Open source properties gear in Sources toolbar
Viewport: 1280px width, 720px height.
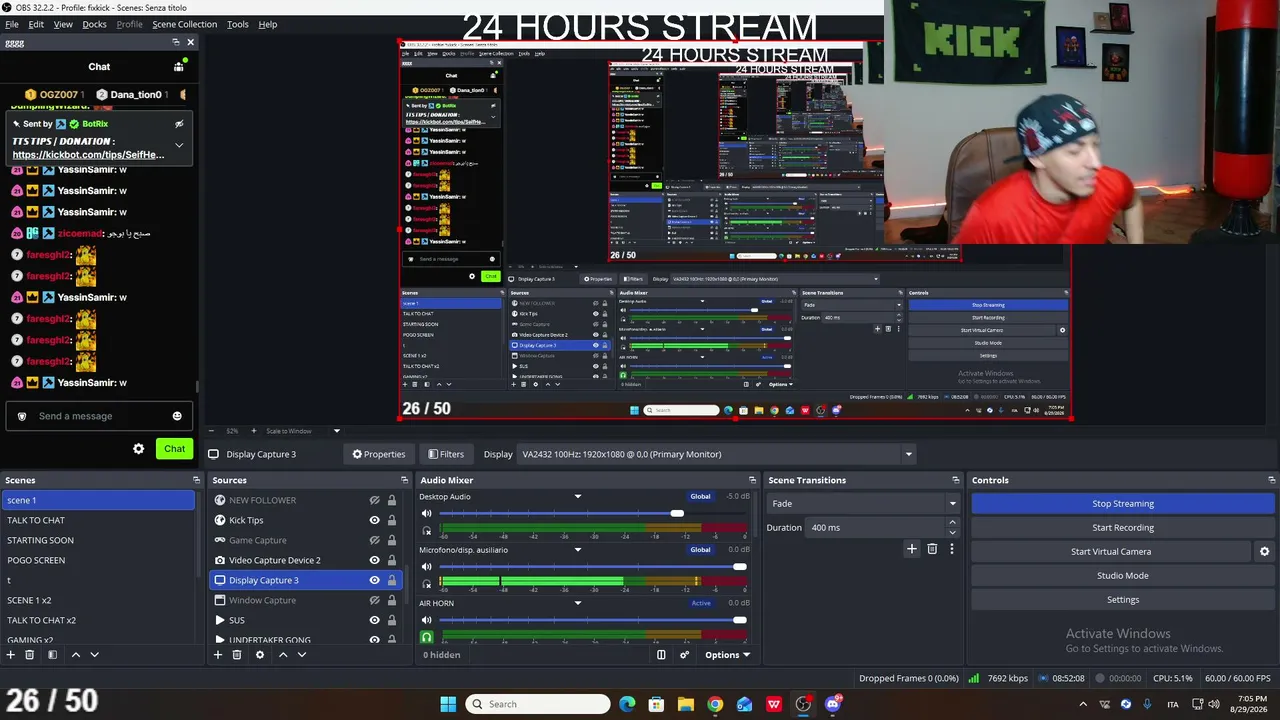click(x=259, y=655)
